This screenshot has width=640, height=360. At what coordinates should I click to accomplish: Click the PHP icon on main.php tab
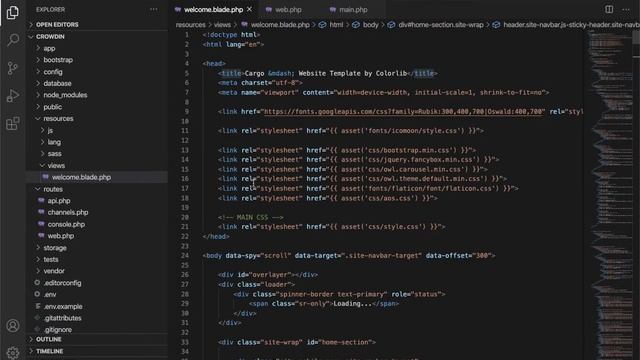click(333, 9)
